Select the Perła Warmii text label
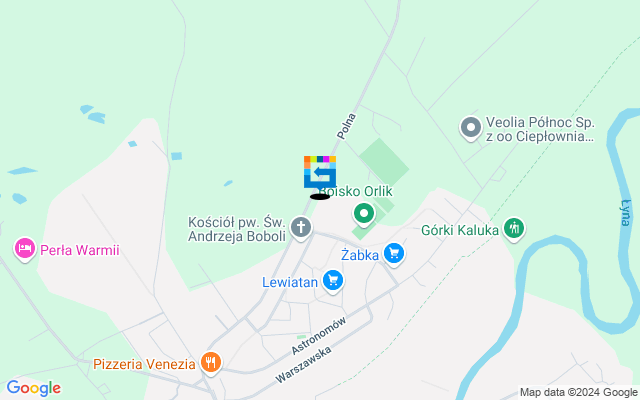This screenshot has width=640, height=400. point(80,250)
